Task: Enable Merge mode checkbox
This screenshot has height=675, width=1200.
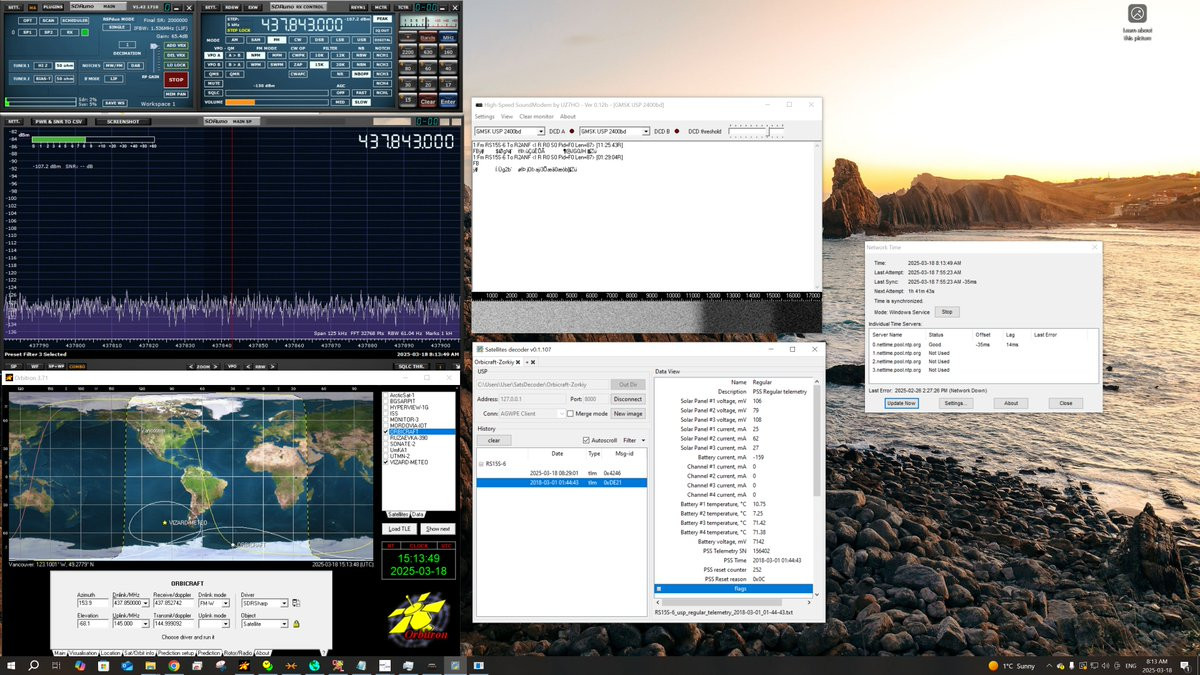Action: pos(570,413)
